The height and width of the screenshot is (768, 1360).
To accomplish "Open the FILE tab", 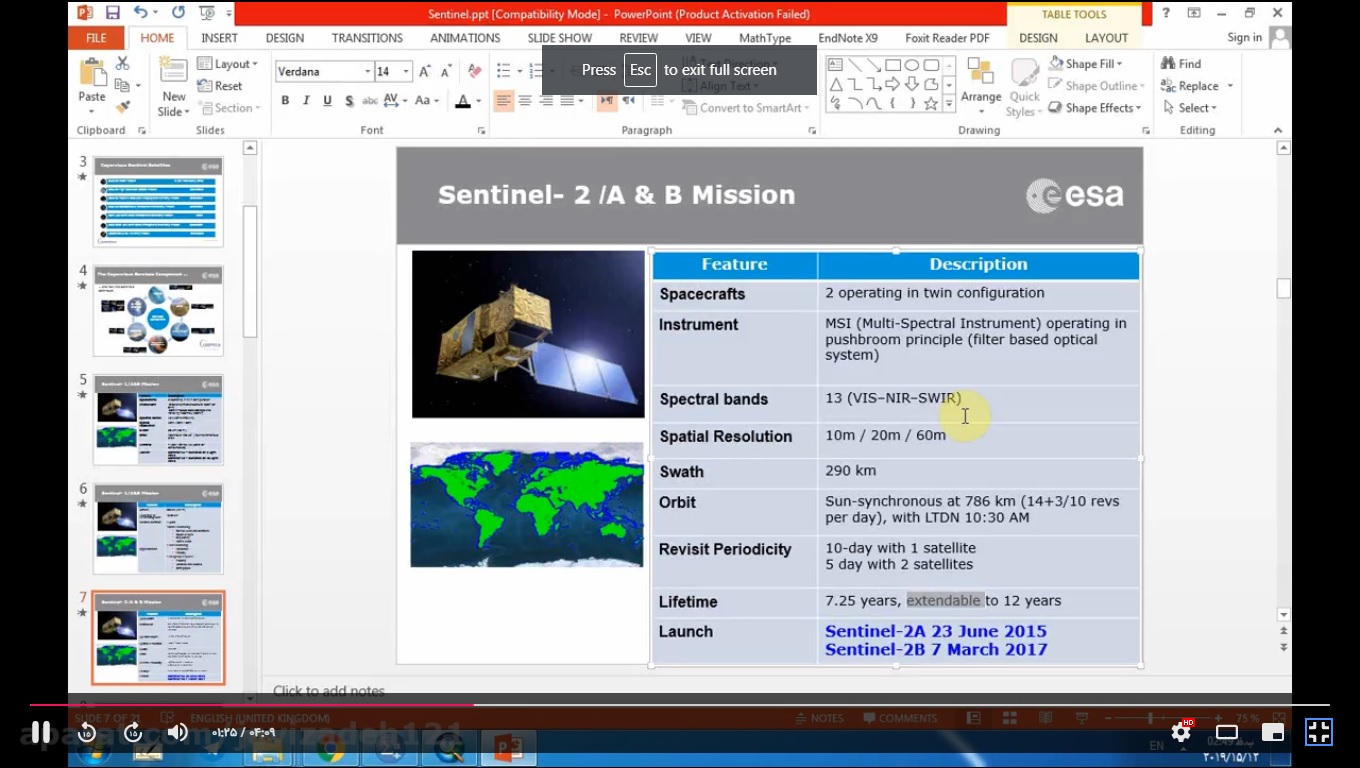I will tap(96, 38).
